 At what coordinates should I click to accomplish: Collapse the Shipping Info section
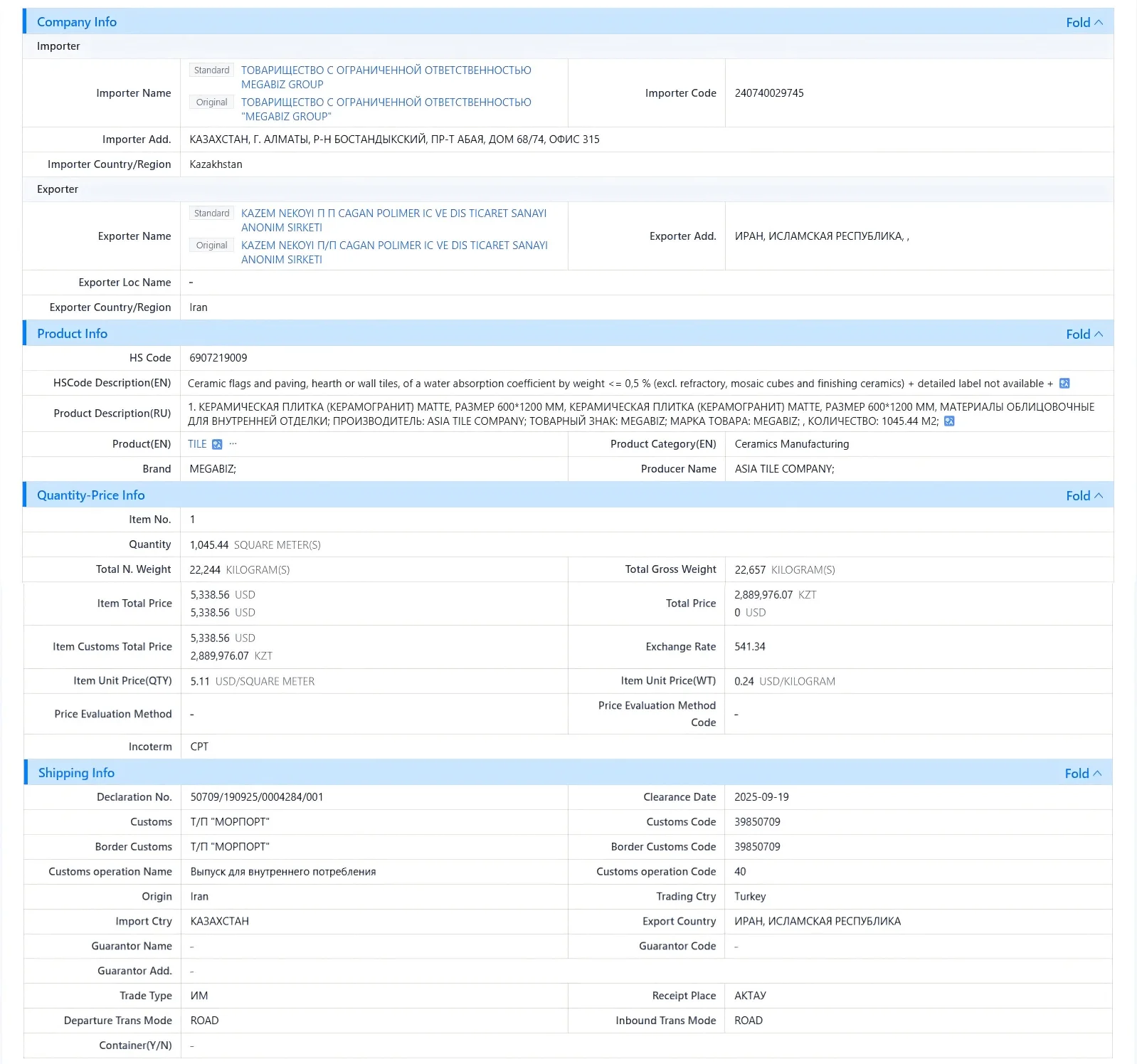tap(1083, 773)
